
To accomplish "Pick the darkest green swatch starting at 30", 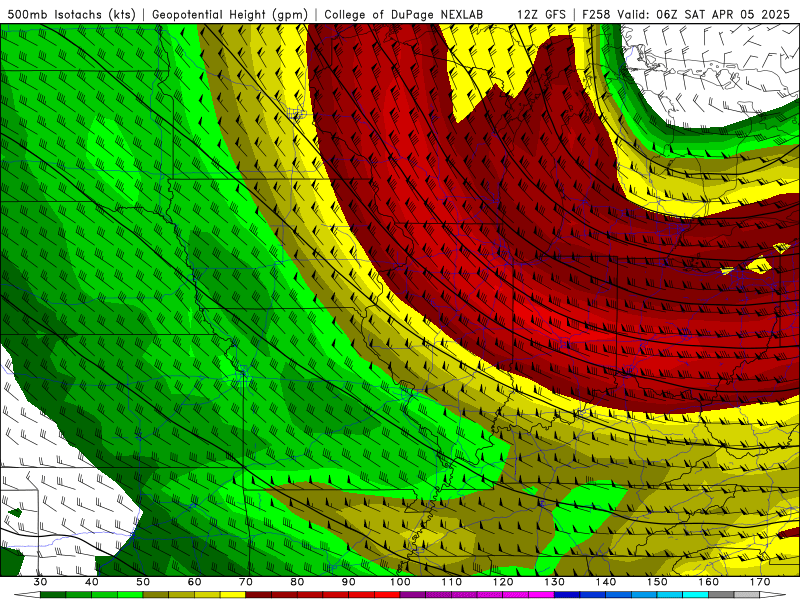I will coord(53,594).
